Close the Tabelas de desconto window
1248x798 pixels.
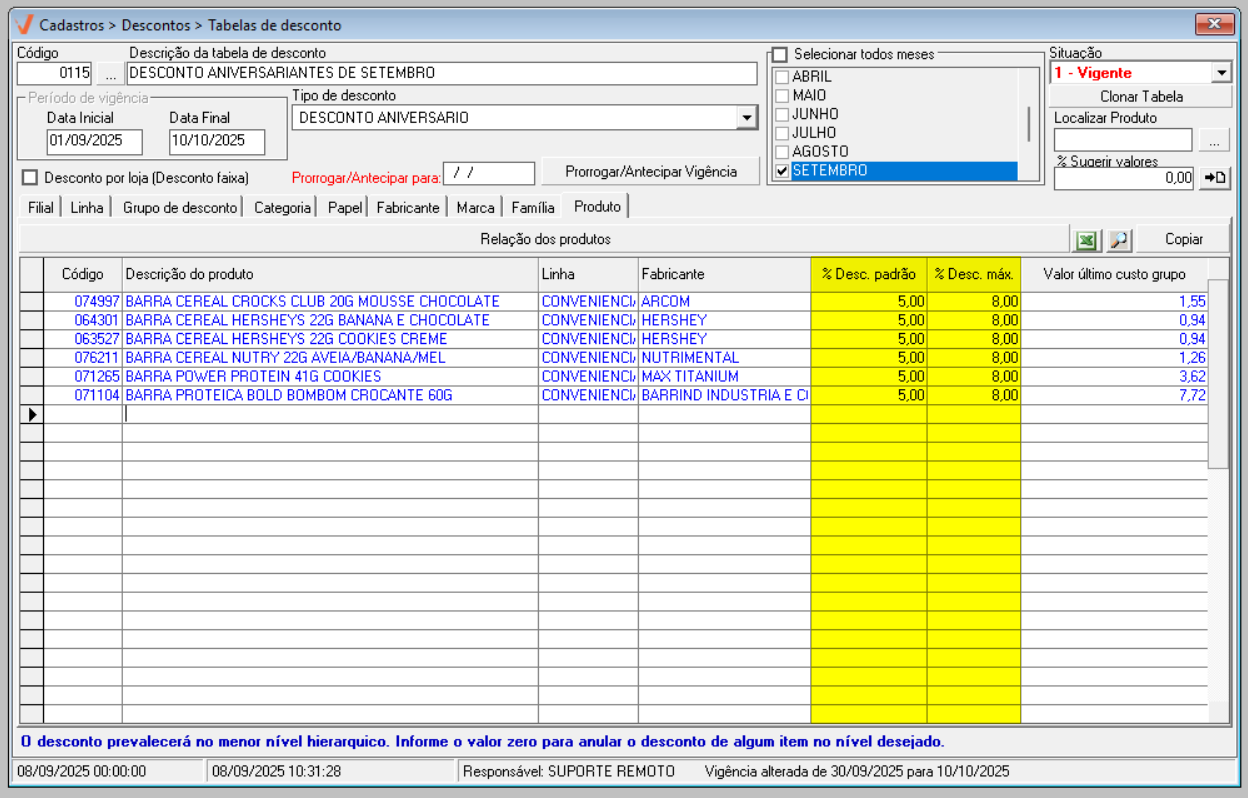coord(1214,25)
